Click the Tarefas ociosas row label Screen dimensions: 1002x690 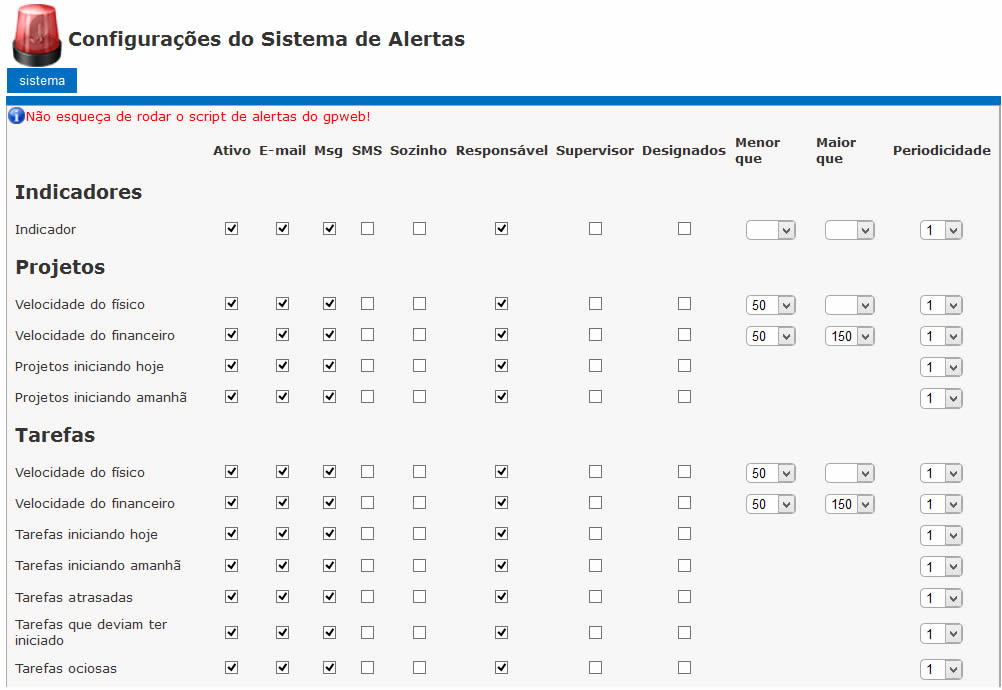pos(66,668)
